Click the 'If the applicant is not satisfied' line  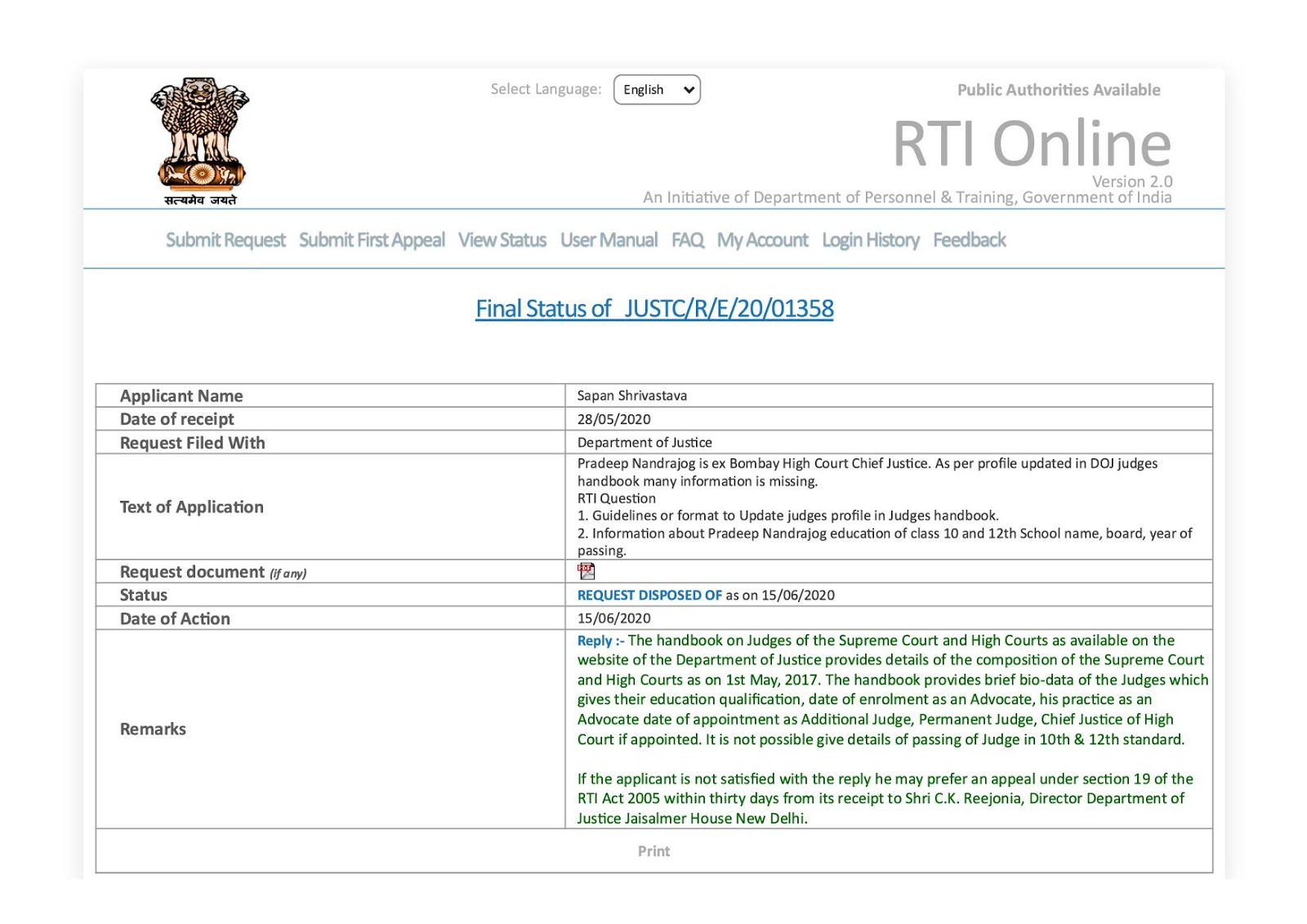click(885, 779)
